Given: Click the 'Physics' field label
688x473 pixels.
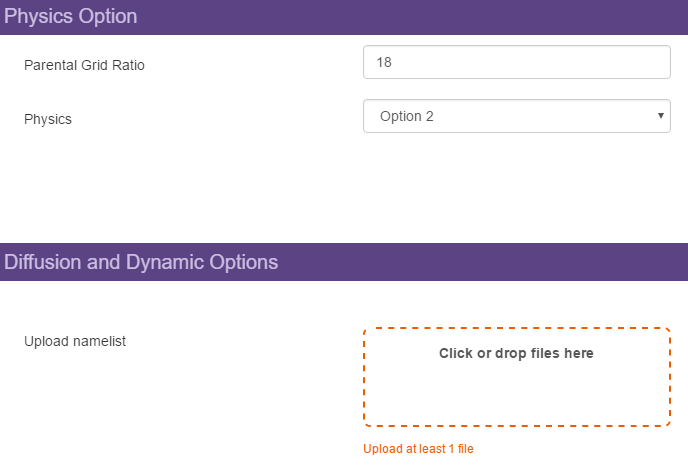Looking at the screenshot, I should (x=48, y=119).
